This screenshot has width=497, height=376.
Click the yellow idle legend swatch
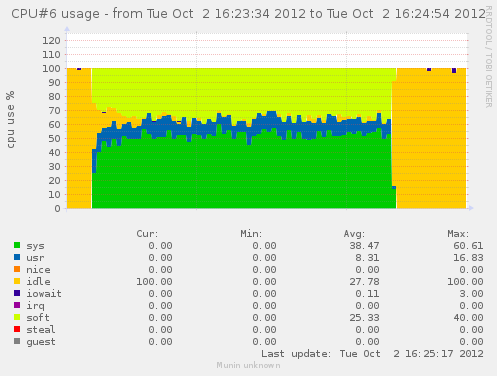click(17, 281)
